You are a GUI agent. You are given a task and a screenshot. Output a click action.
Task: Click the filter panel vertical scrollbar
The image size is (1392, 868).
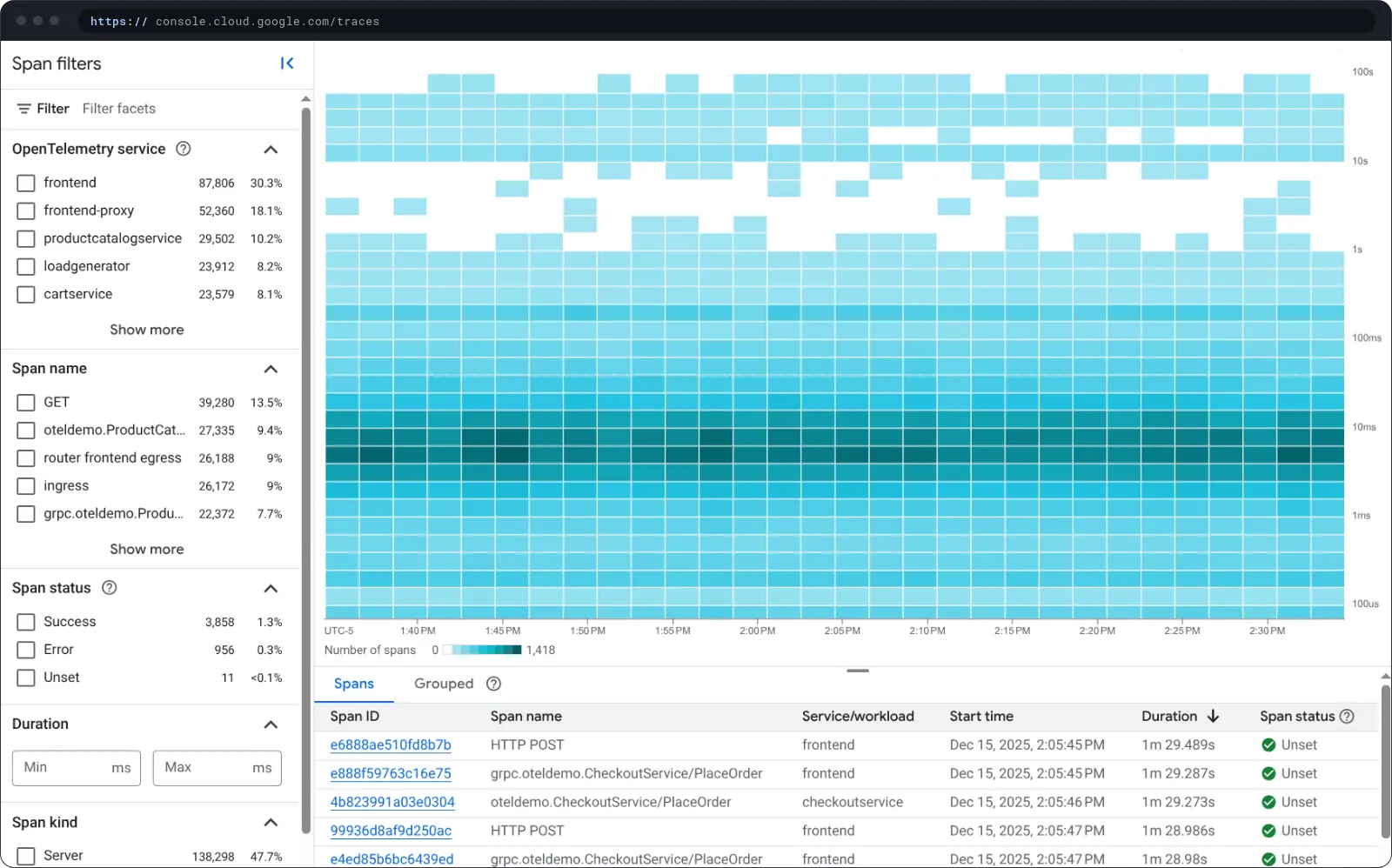[305, 470]
